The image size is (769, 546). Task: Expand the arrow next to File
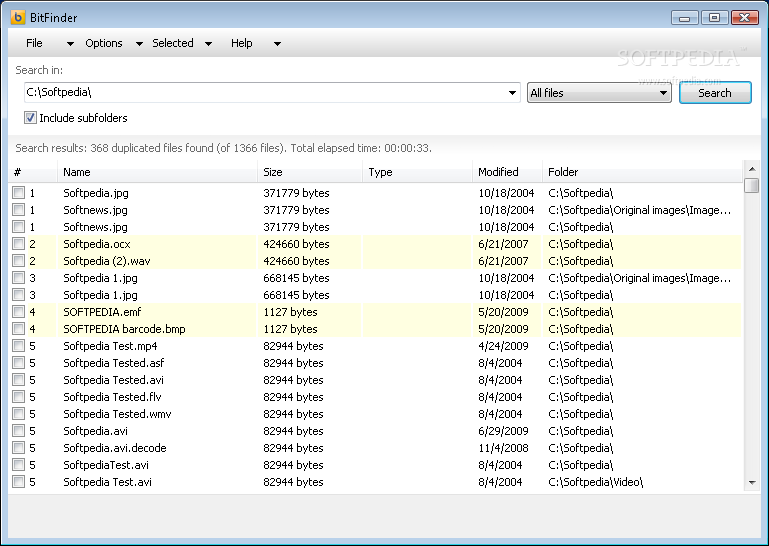pos(70,44)
